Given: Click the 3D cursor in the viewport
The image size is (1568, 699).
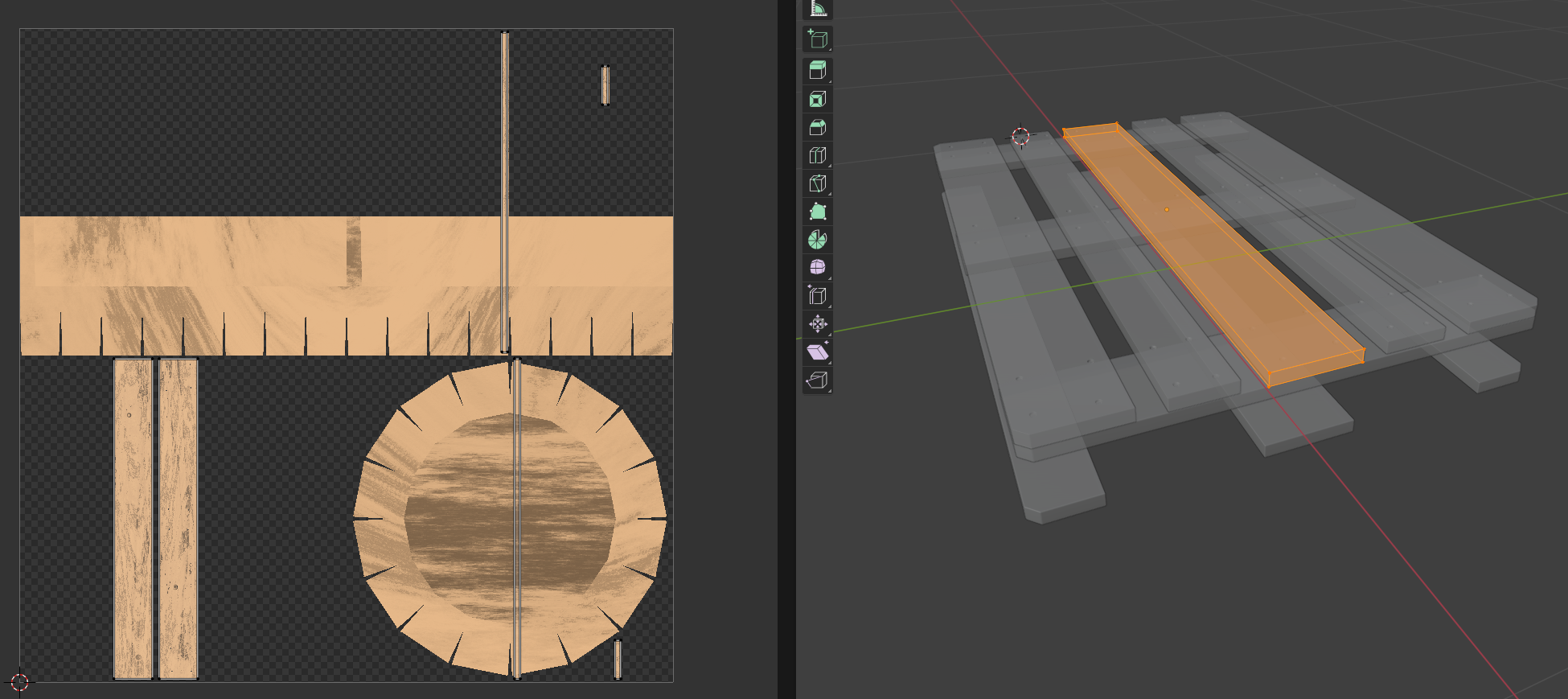Looking at the screenshot, I should [x=1020, y=137].
